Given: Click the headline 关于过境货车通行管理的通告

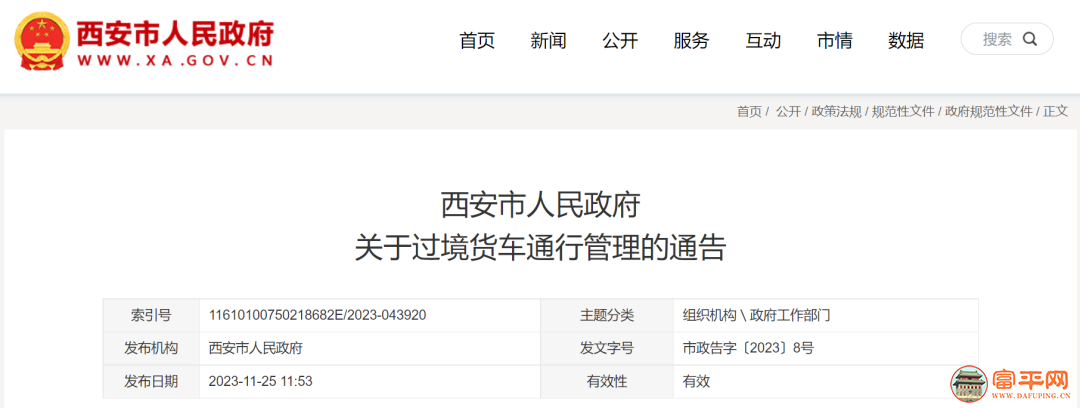Looking at the screenshot, I should [x=540, y=247].
